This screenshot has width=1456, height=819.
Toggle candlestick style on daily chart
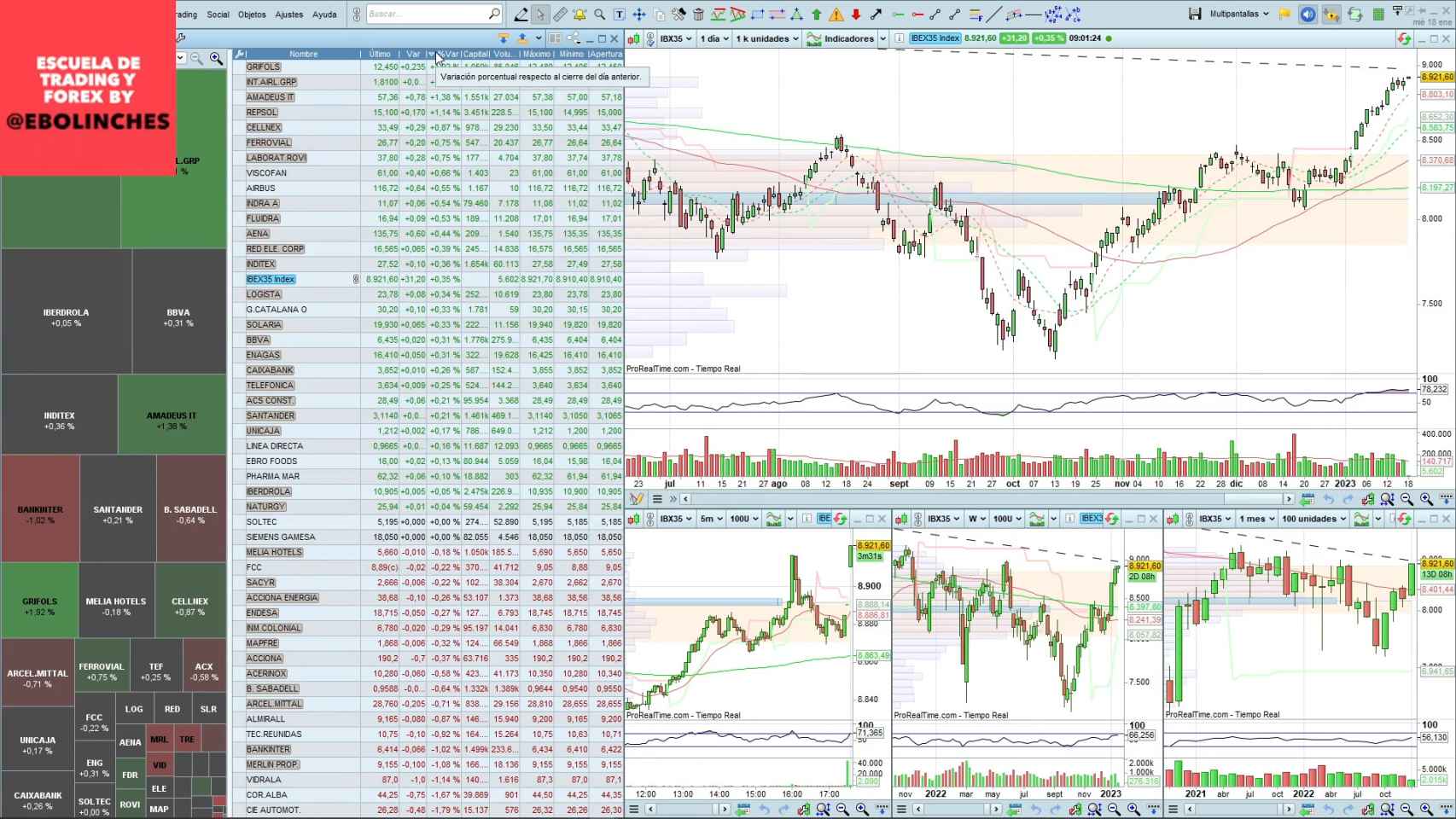(x=634, y=38)
